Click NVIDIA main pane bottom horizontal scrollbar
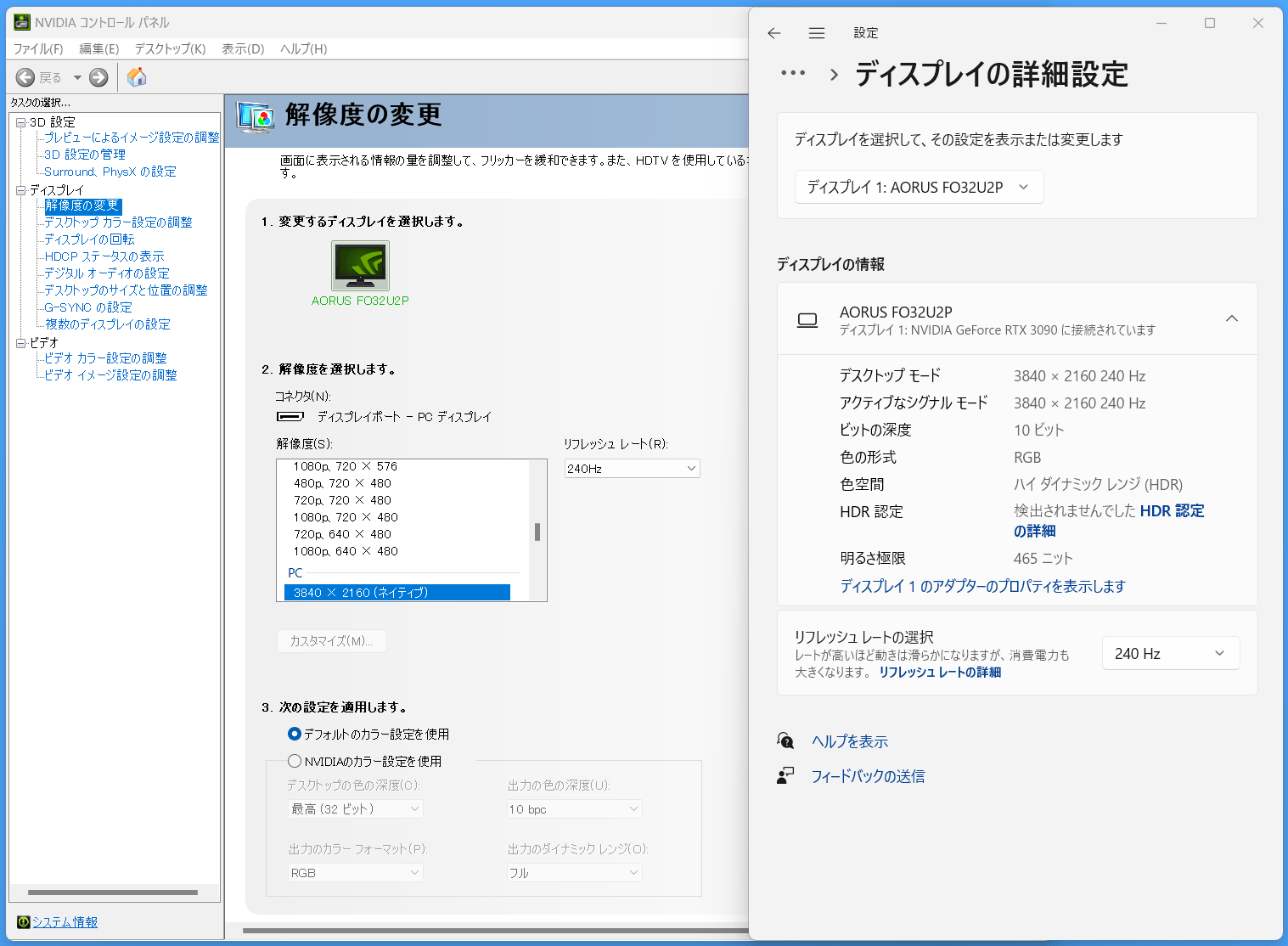 (495, 931)
